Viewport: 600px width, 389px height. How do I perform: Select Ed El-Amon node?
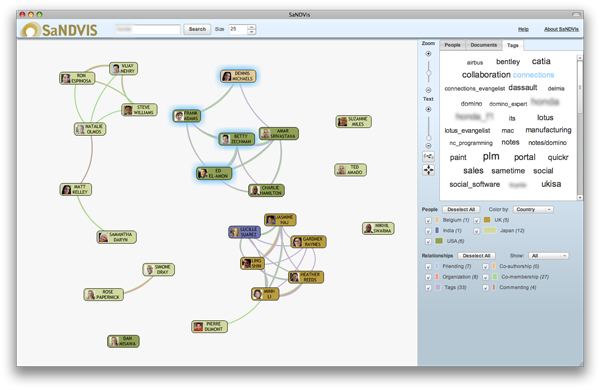point(214,173)
